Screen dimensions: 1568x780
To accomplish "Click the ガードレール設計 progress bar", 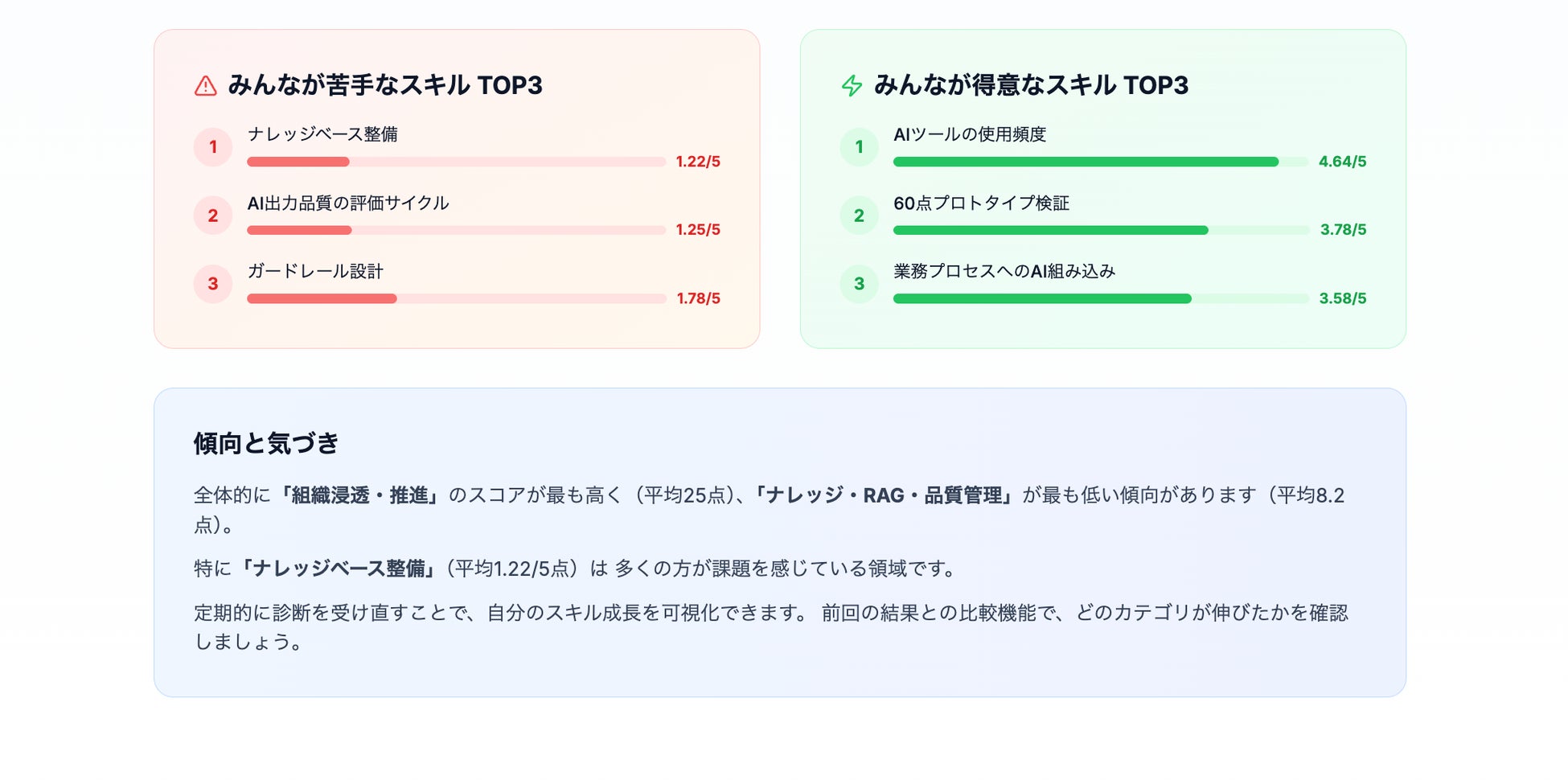I will point(456,298).
